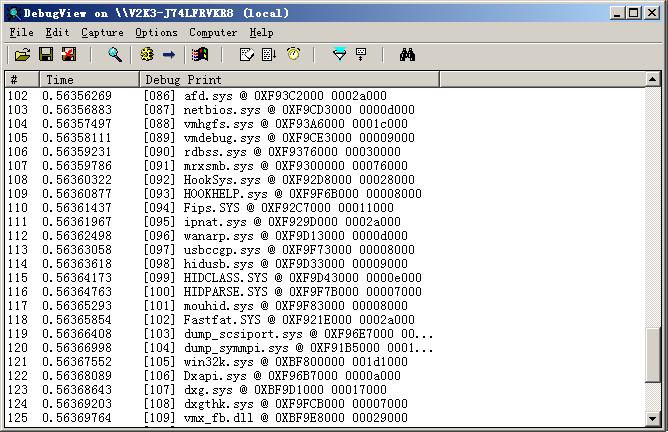Toggle the Pass-Through blue arrow icon
This screenshot has height=432, width=668.
pyautogui.click(x=169, y=55)
